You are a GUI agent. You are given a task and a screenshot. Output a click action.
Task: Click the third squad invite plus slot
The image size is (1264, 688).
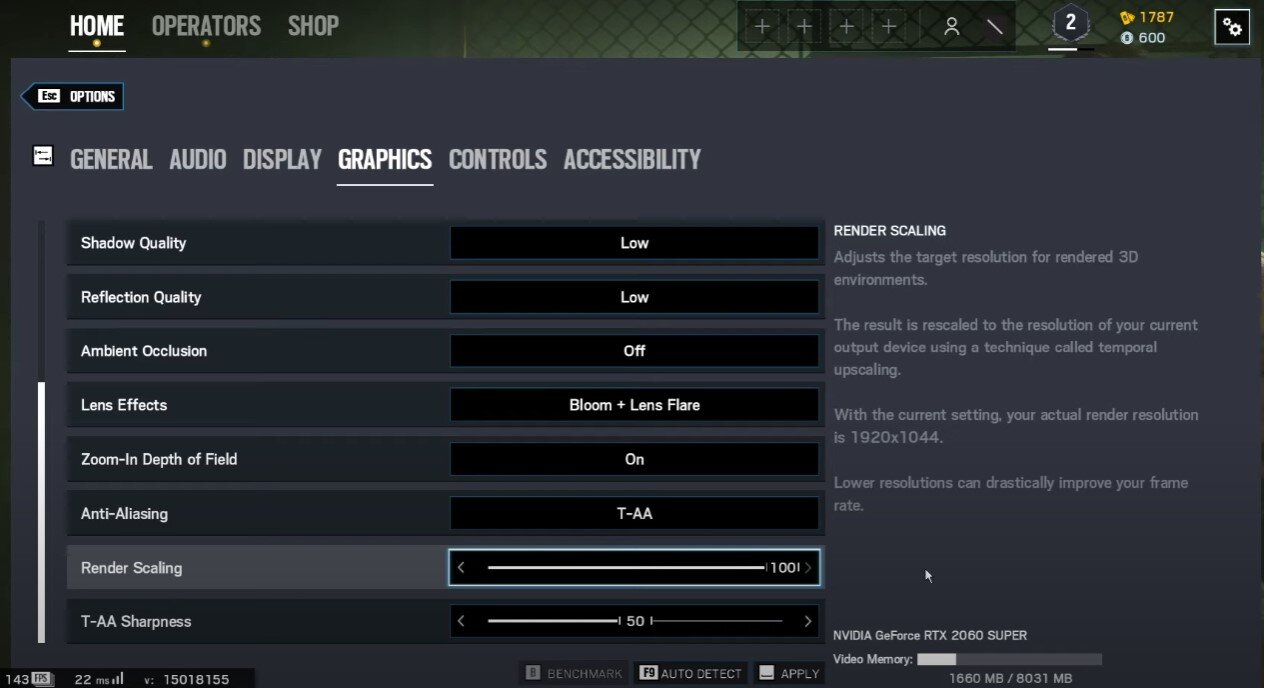[x=847, y=27]
